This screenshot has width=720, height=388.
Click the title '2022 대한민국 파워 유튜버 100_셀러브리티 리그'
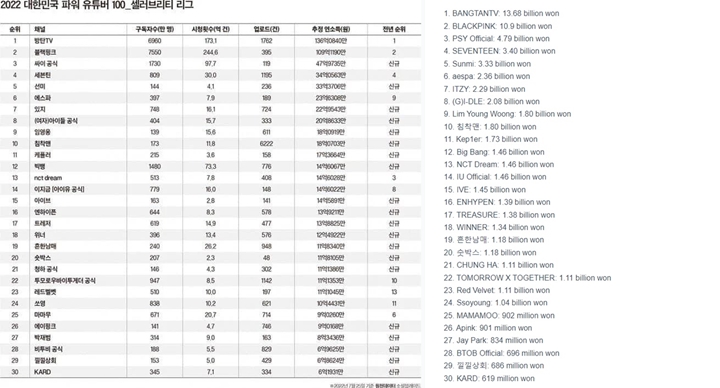click(x=97, y=6)
